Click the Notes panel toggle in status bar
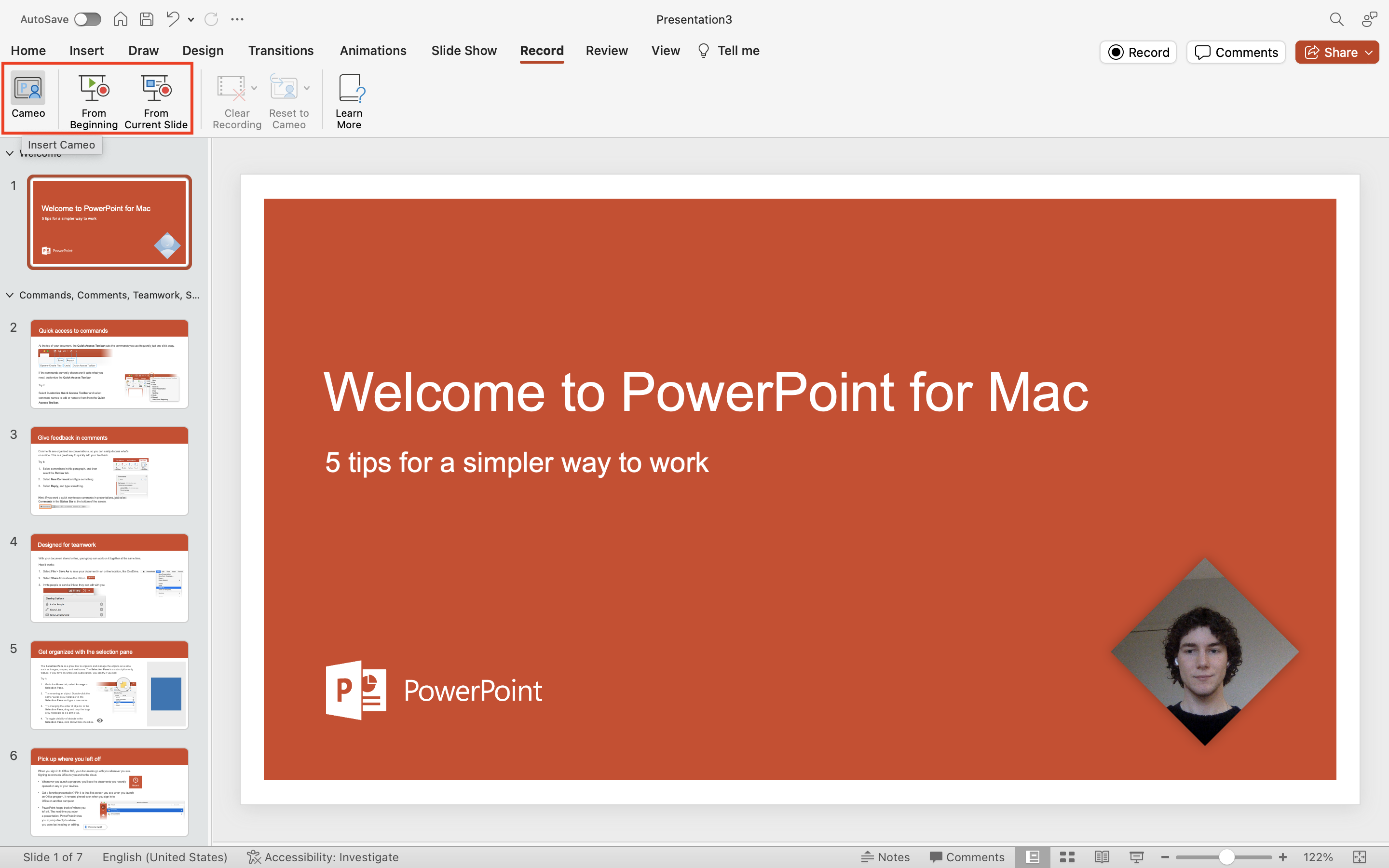 coord(884,857)
